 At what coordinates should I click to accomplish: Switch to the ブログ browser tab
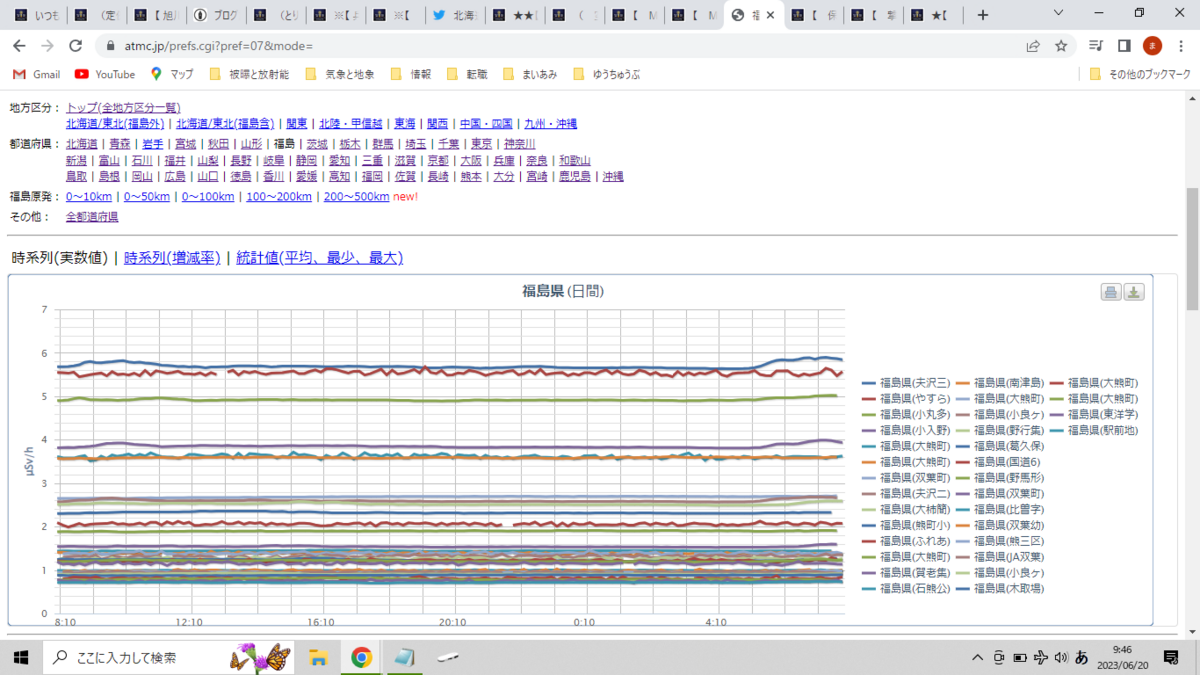pyautogui.click(x=216, y=15)
